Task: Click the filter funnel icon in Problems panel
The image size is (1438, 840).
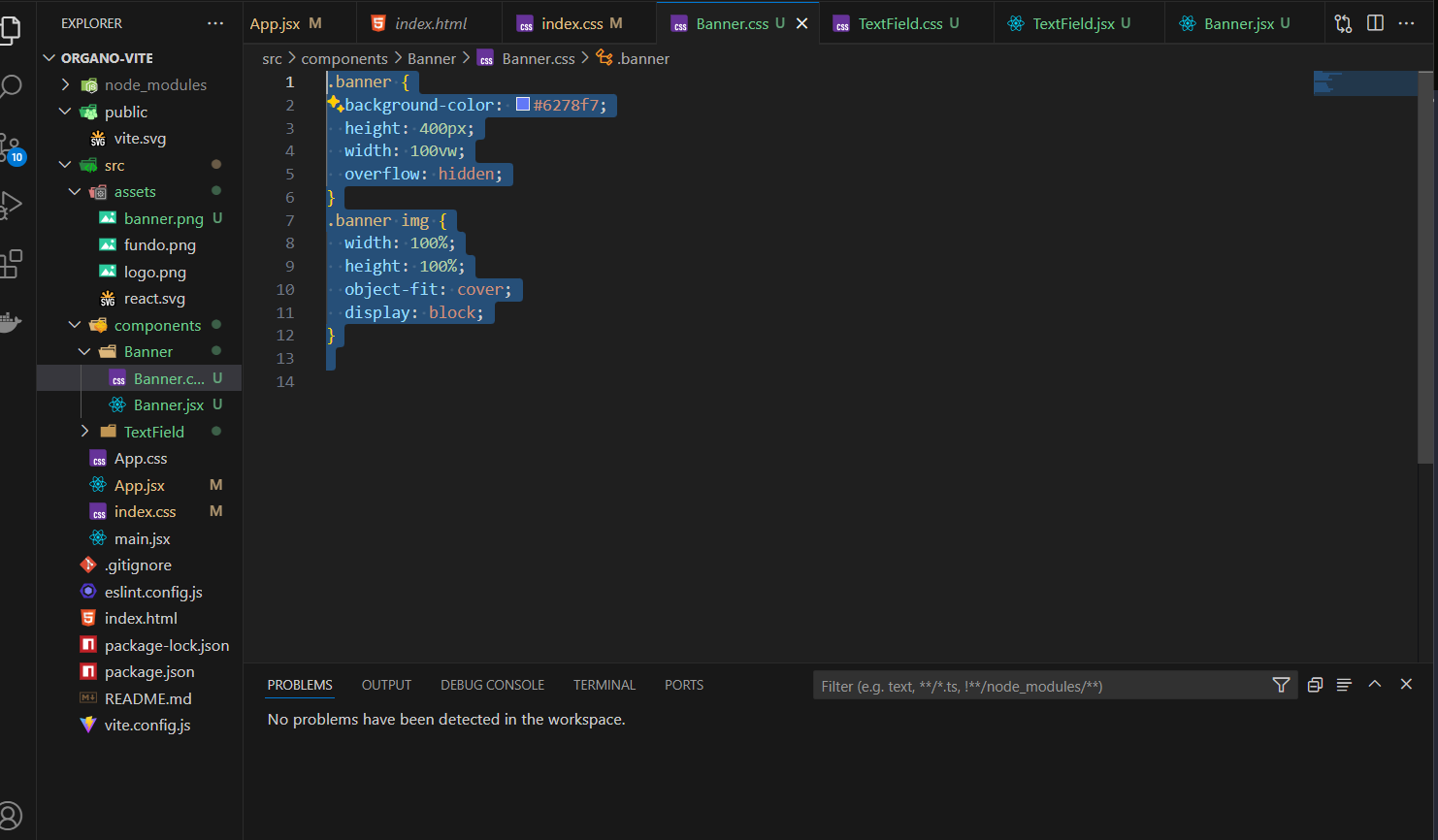Action: point(1281,685)
